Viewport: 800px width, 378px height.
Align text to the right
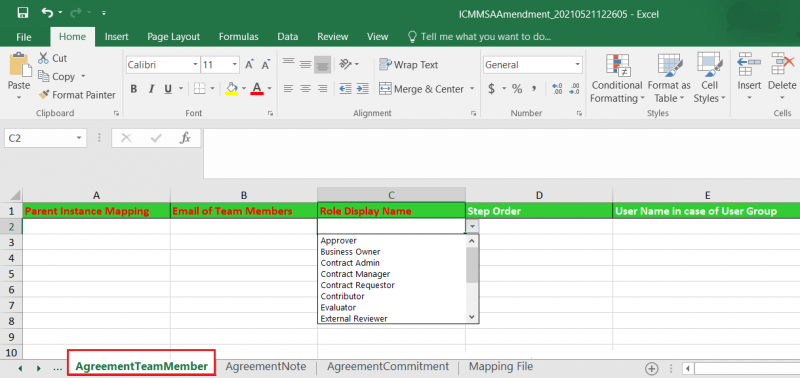click(x=322, y=89)
